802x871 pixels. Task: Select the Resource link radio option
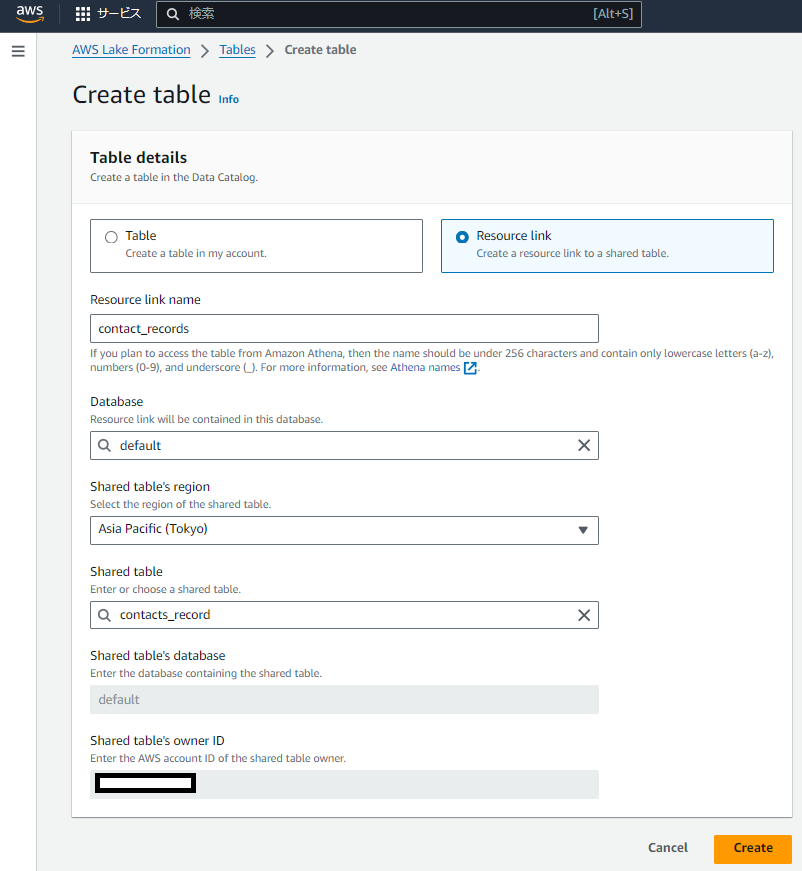(x=462, y=237)
